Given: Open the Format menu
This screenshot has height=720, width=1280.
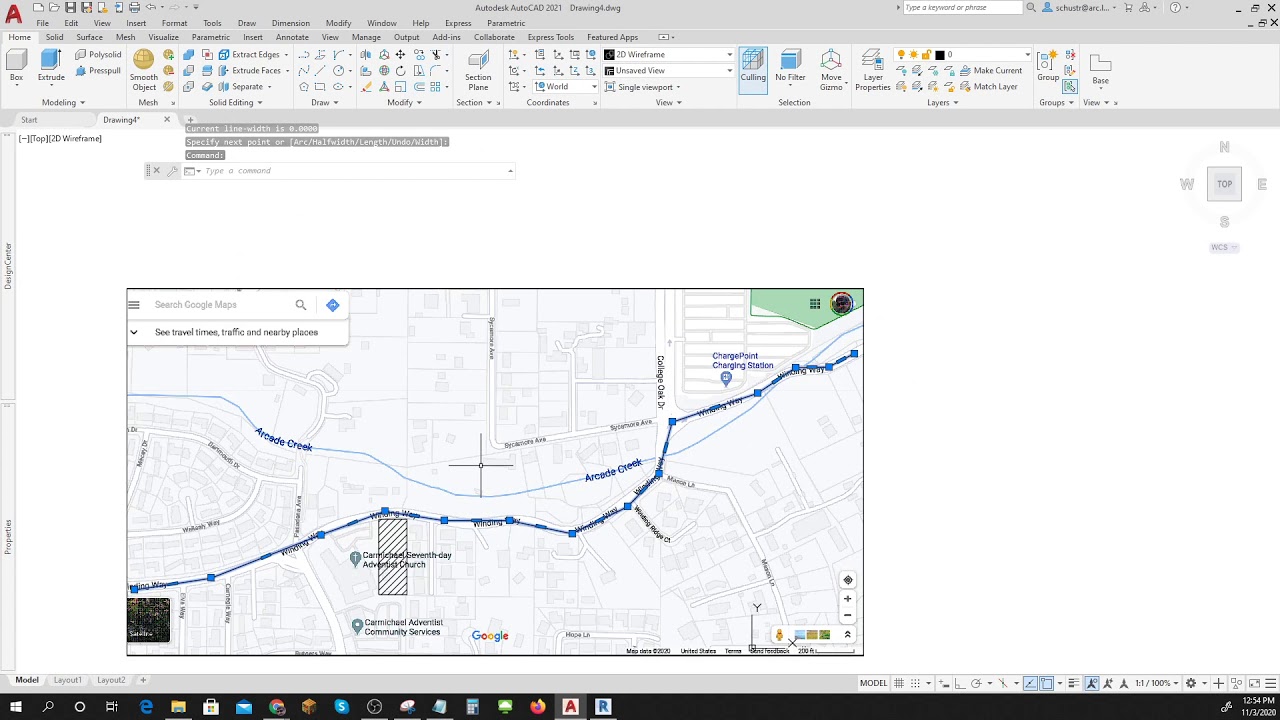Looking at the screenshot, I should point(174,23).
